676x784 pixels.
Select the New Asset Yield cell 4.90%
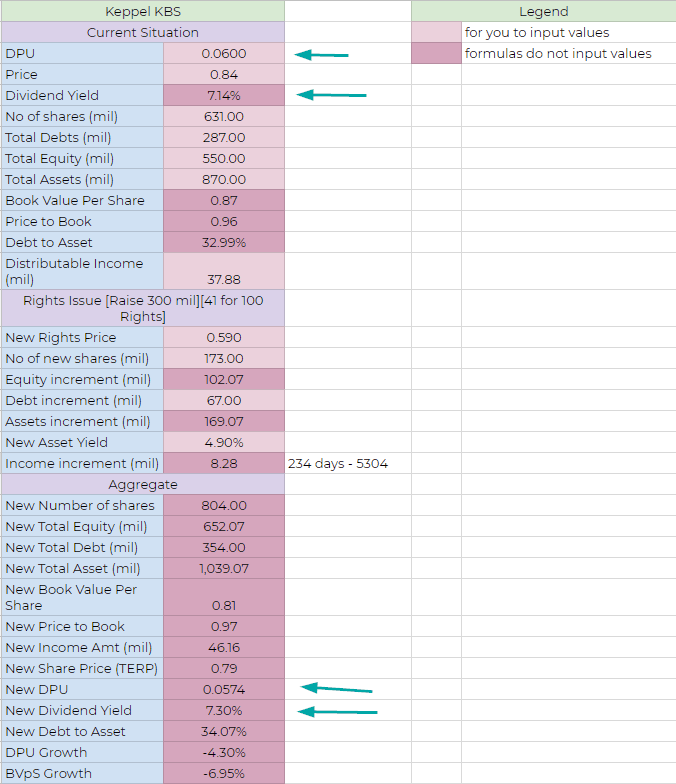tap(224, 443)
